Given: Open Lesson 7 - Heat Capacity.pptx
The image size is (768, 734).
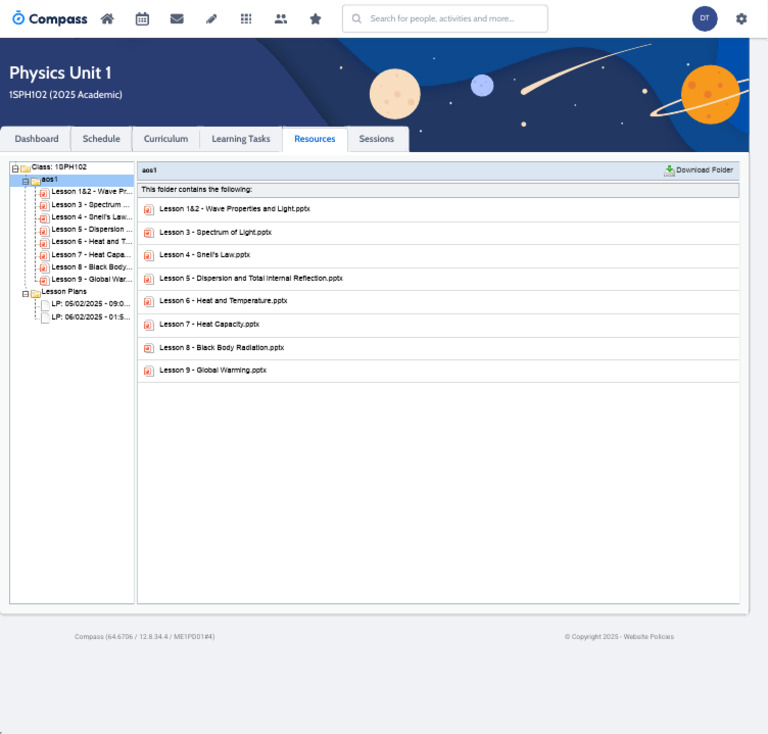Looking at the screenshot, I should [x=209, y=324].
